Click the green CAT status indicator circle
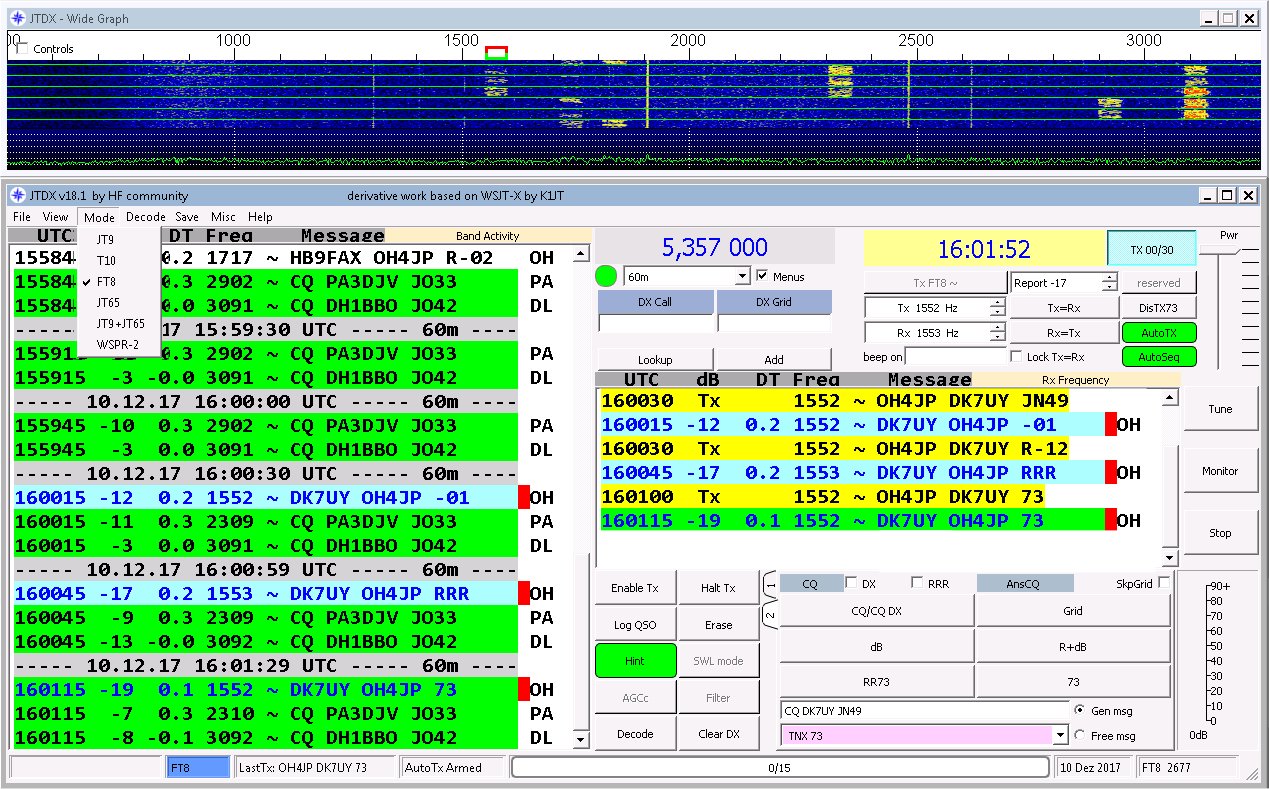 [606, 276]
